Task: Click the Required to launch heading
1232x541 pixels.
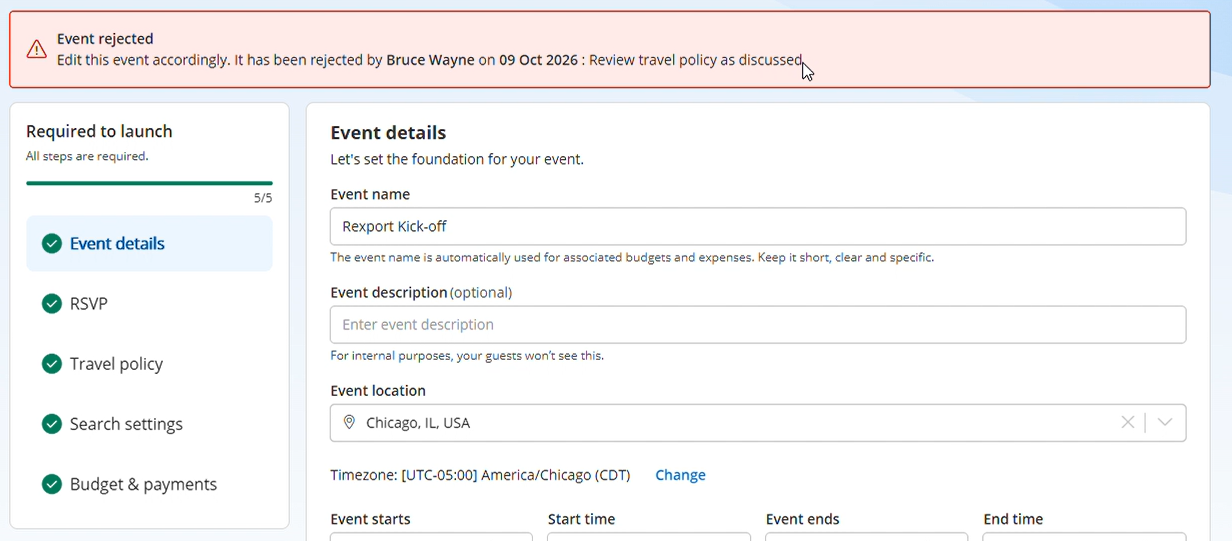Action: click(99, 131)
